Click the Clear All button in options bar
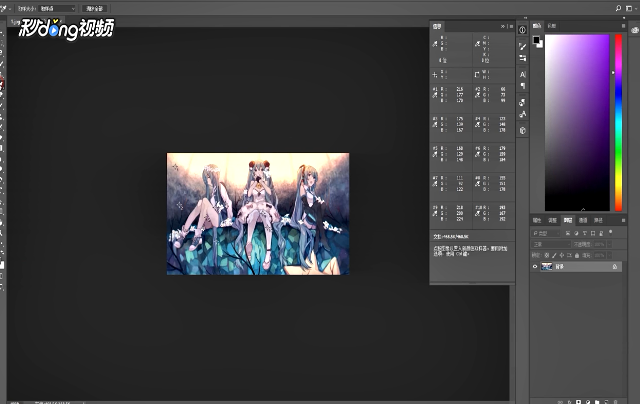Screen dimensions: 640x404 [x=95, y=9]
